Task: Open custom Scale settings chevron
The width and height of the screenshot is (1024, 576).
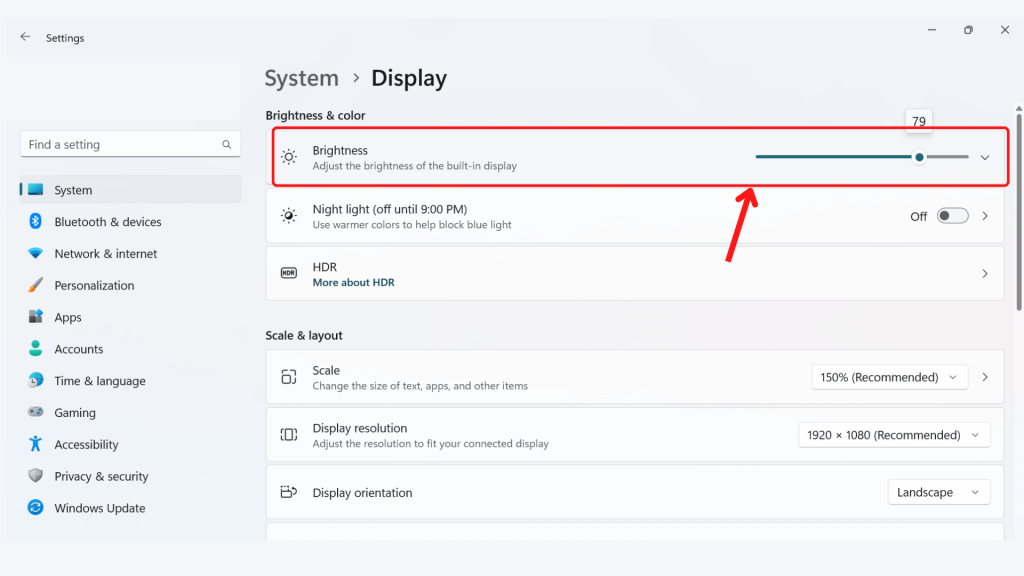Action: (985, 377)
